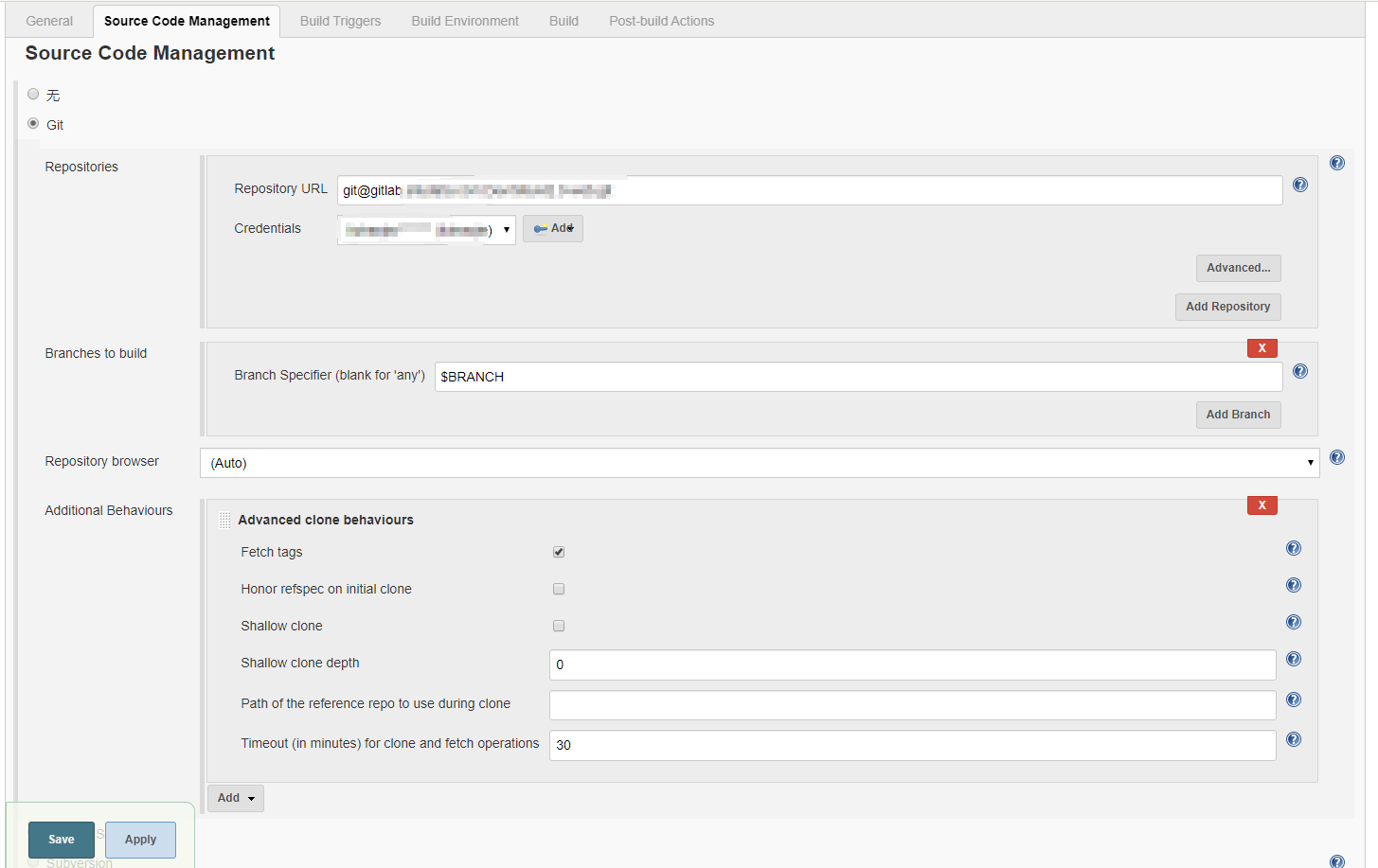Uncheck the Fetch tags checkbox
Viewport: 1378px width, 868px height.
click(x=559, y=552)
